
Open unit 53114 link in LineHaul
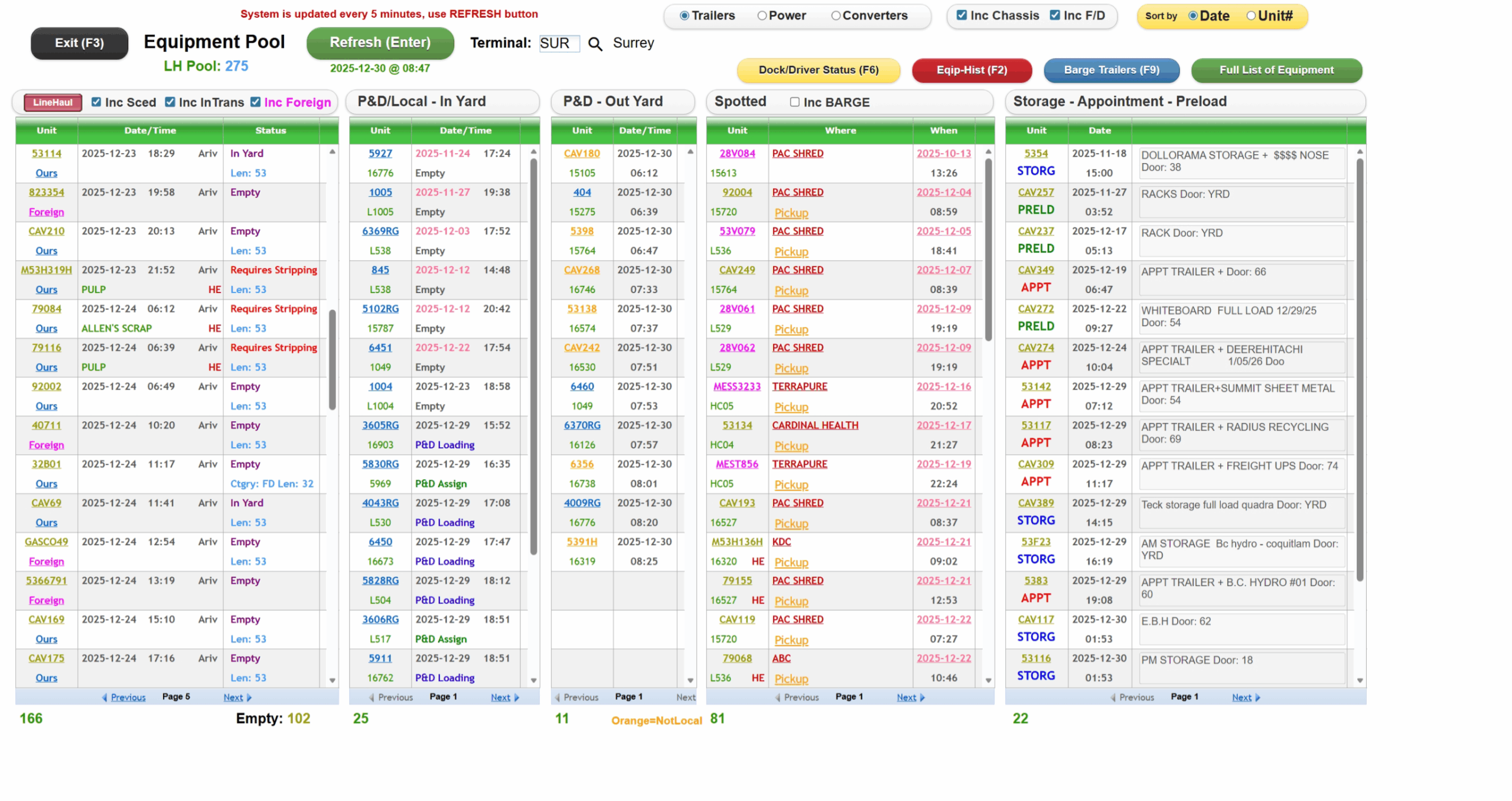[47, 154]
